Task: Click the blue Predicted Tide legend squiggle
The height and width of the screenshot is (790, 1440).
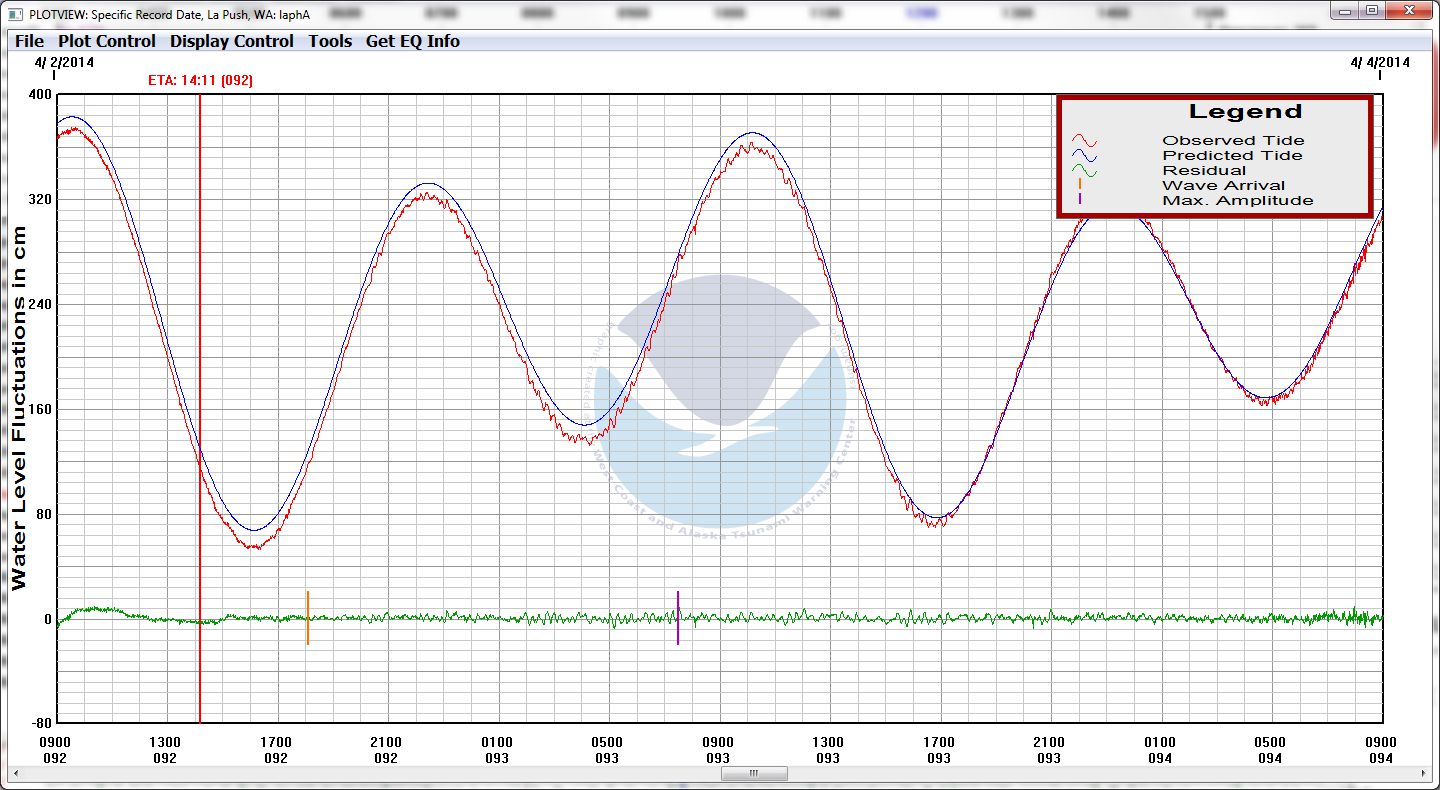Action: 1085,156
